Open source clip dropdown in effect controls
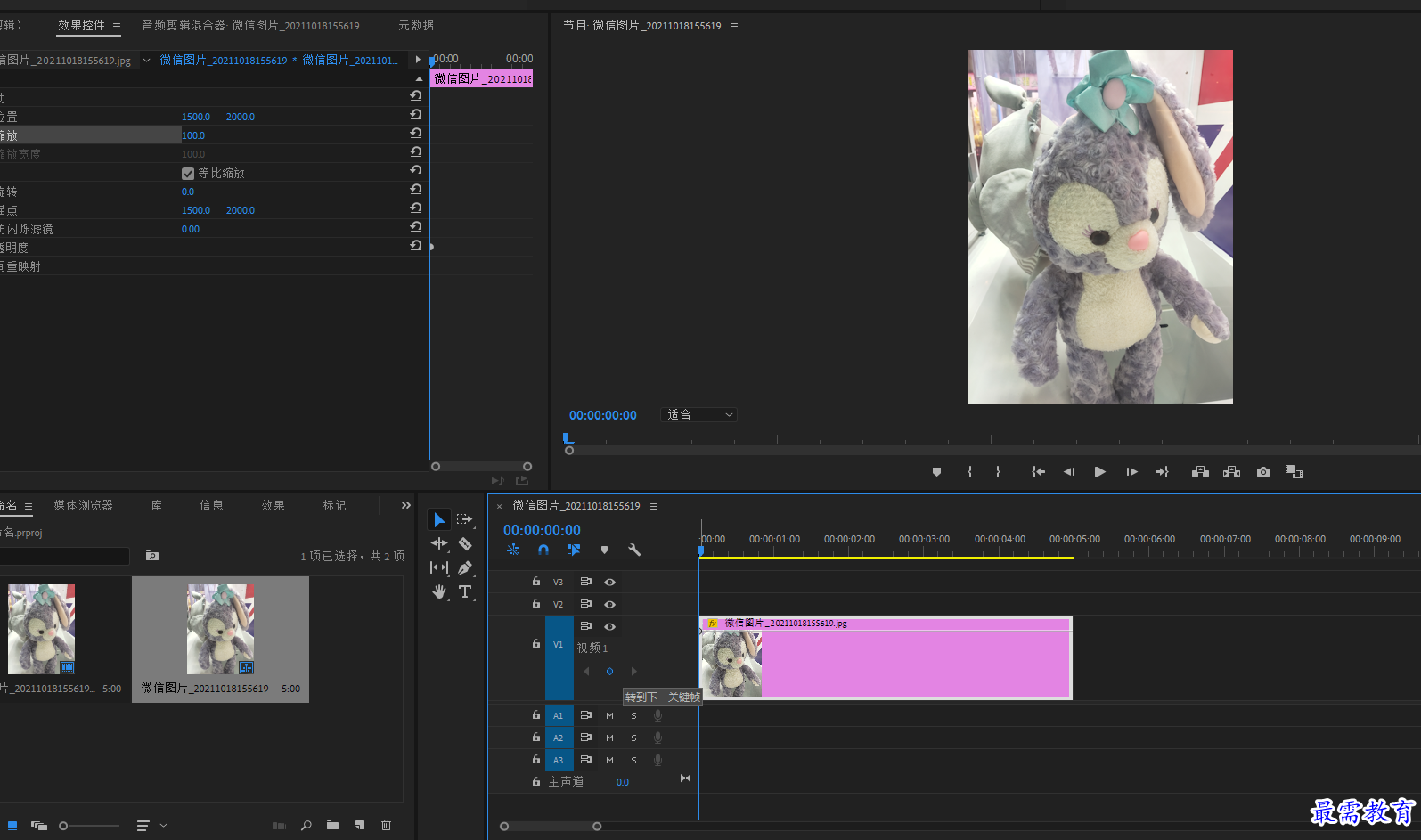 click(x=146, y=61)
